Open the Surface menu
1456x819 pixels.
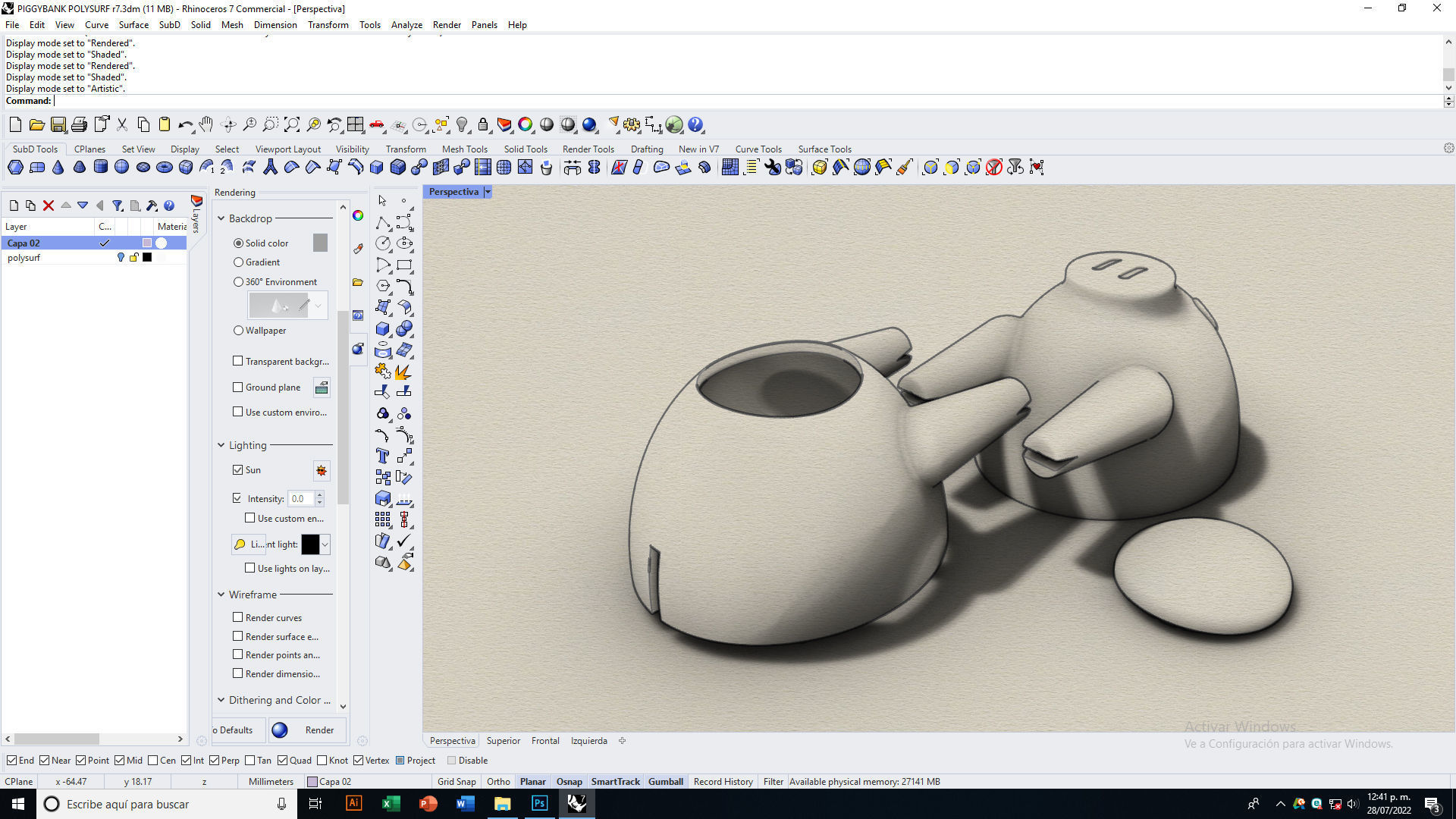[x=133, y=25]
